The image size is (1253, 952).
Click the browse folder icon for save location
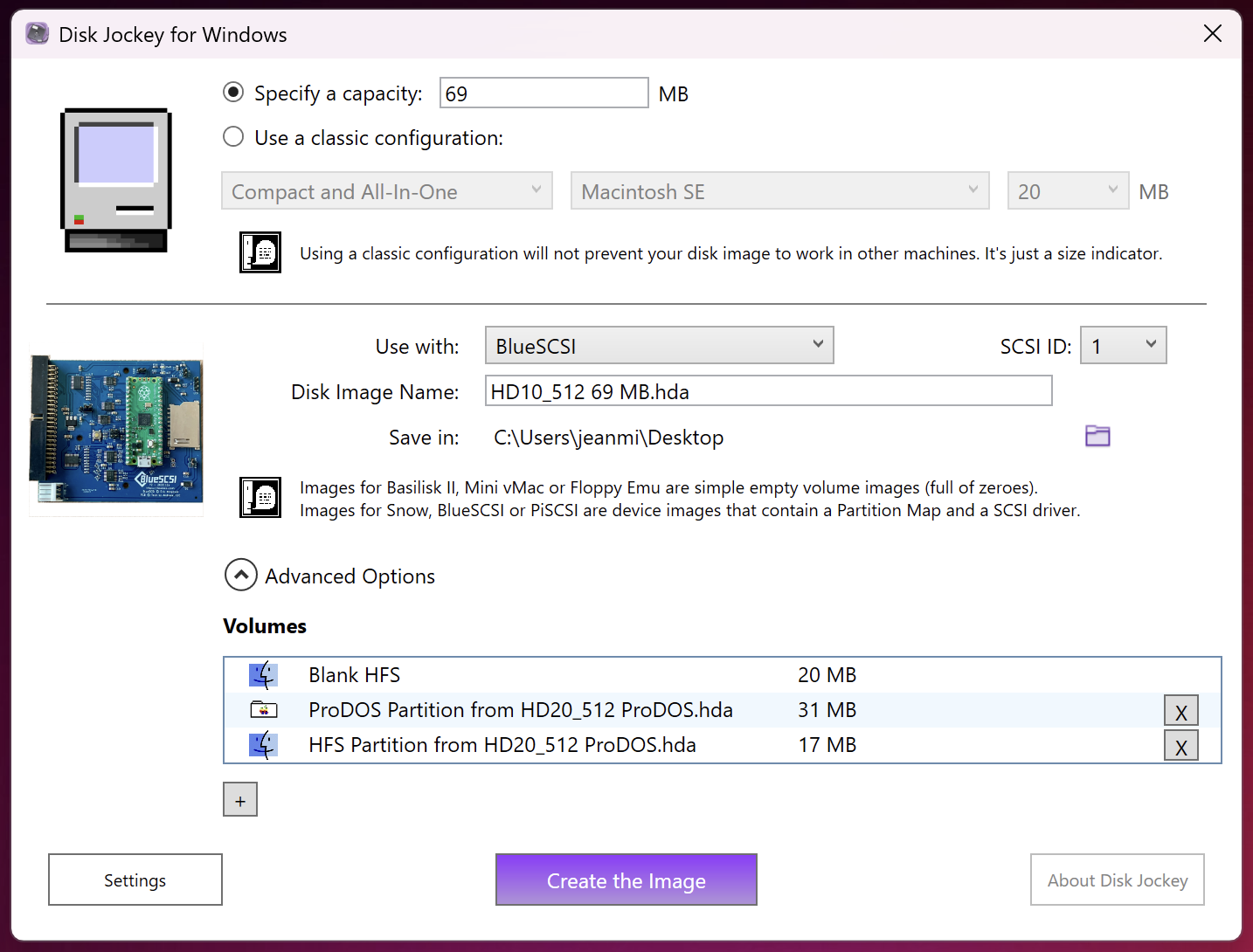coord(1097,436)
